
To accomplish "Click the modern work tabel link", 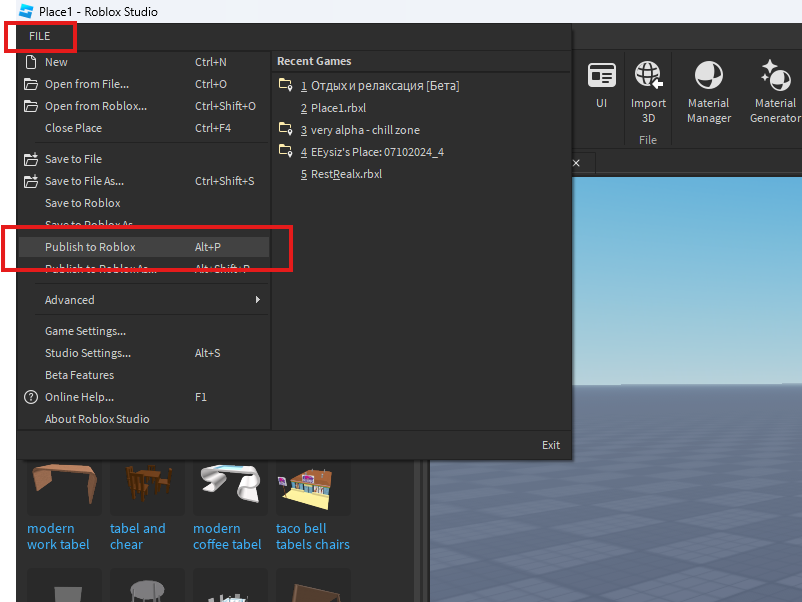I will [x=58, y=536].
